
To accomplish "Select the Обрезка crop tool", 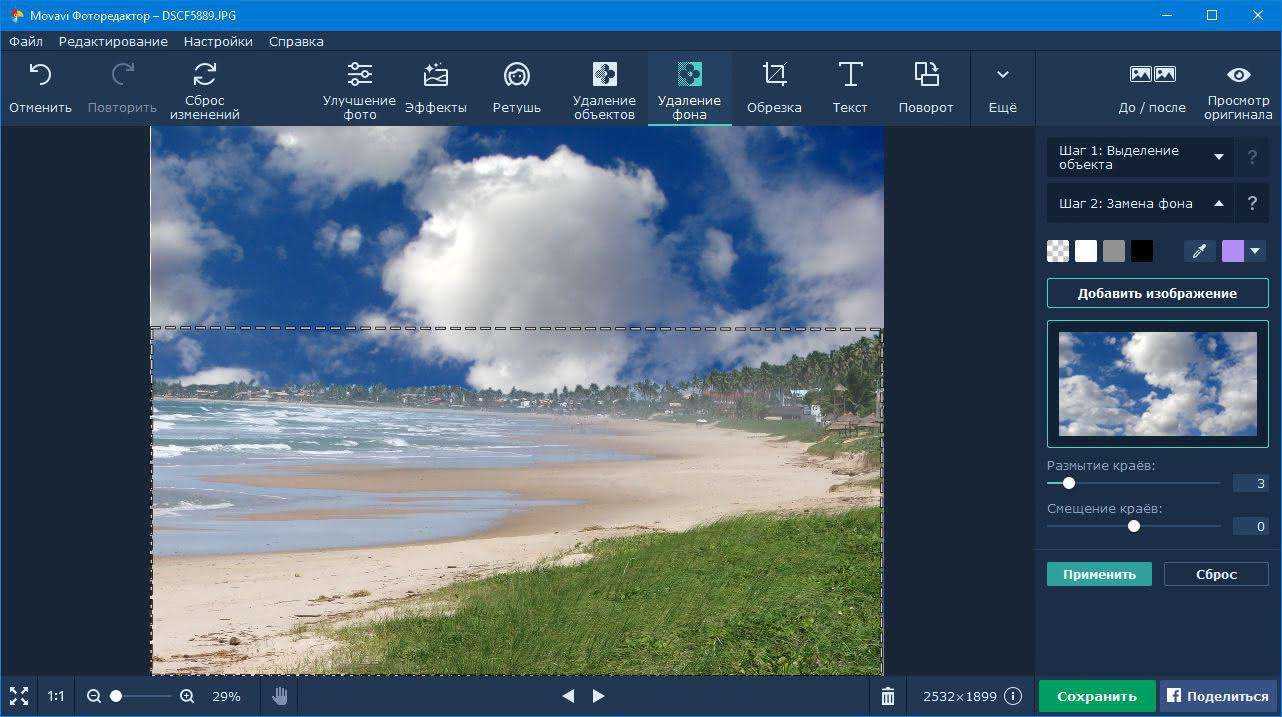I will click(774, 89).
